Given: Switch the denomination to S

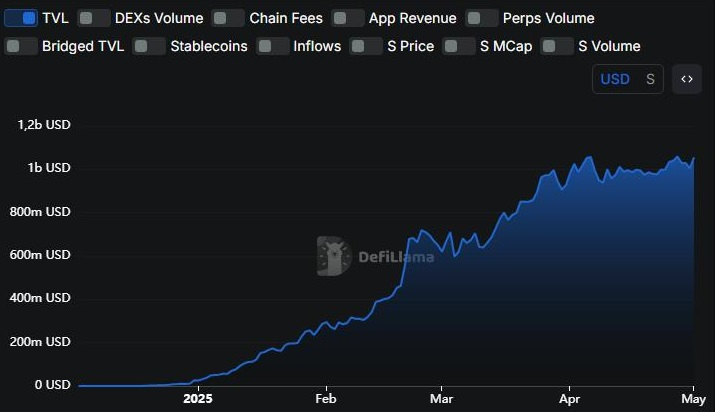Looking at the screenshot, I should pos(650,79).
